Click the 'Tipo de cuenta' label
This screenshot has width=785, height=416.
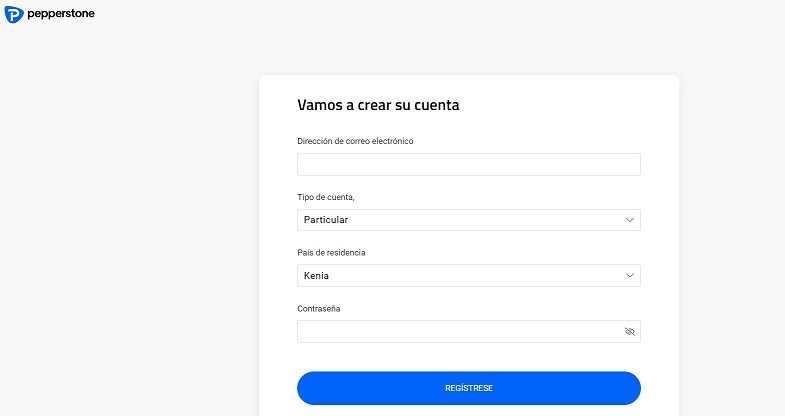pyautogui.click(x=326, y=197)
